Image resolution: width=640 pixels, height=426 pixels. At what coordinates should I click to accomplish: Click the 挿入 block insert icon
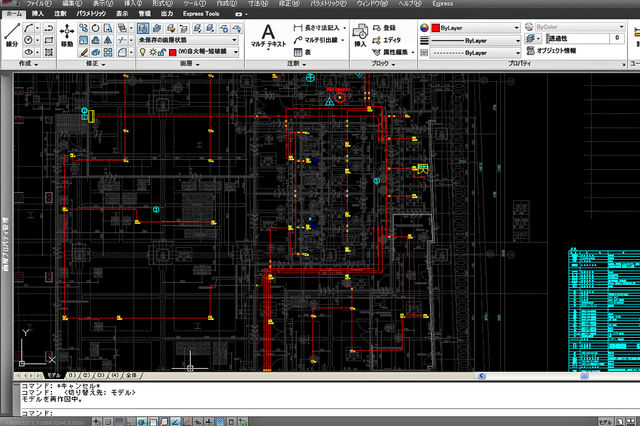[x=359, y=34]
